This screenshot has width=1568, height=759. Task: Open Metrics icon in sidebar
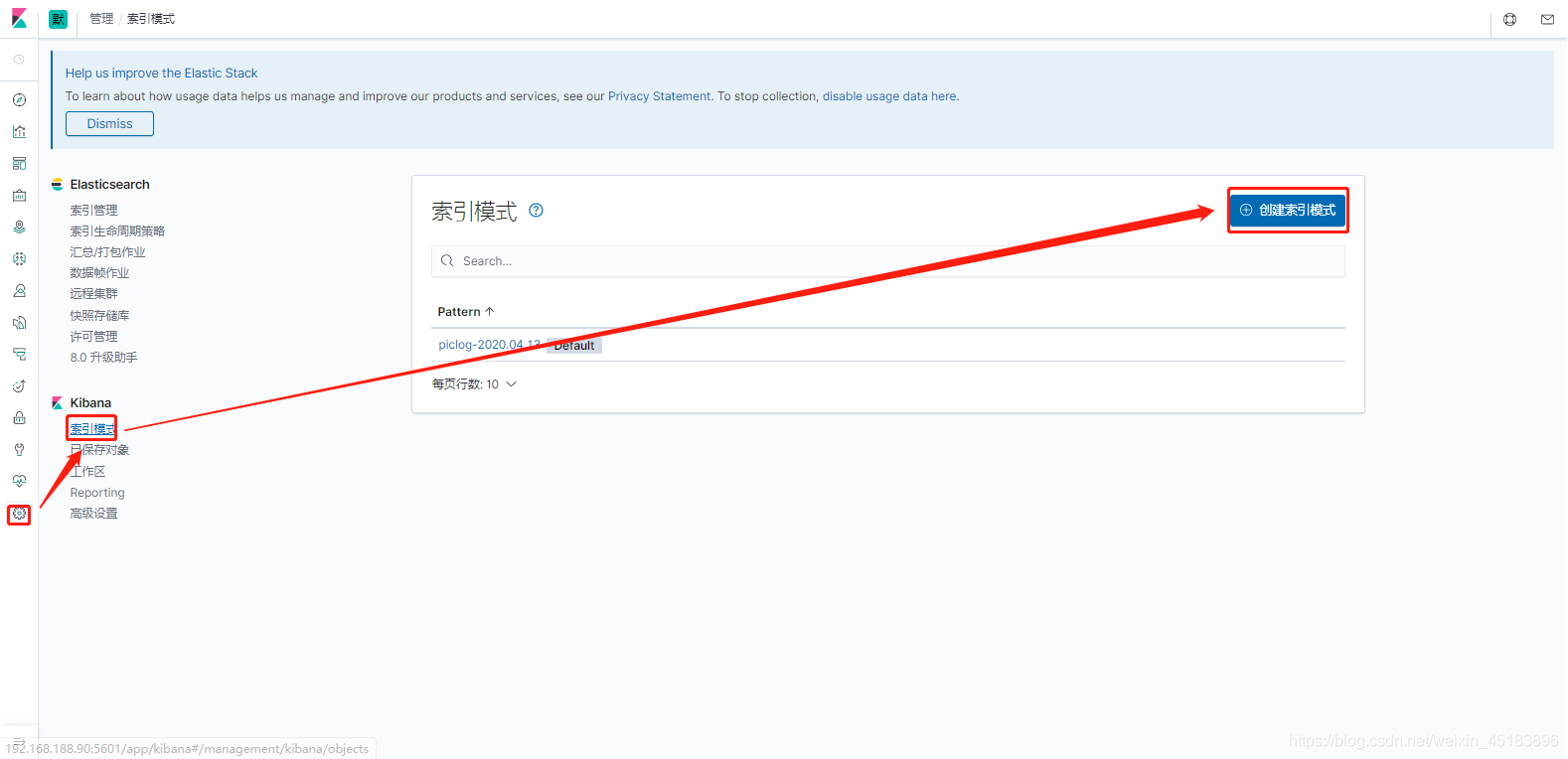(x=19, y=290)
